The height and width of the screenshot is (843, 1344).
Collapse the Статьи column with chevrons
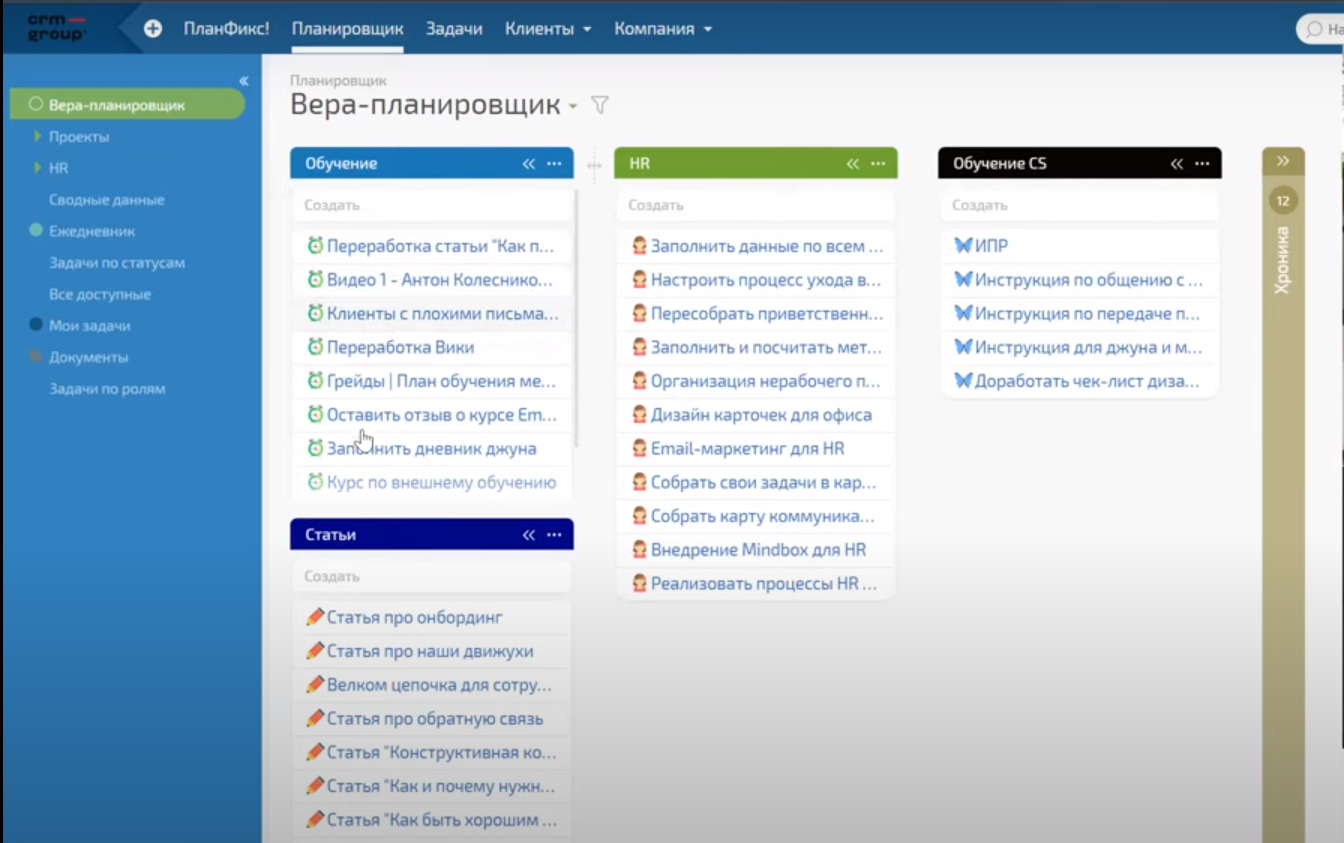(529, 535)
